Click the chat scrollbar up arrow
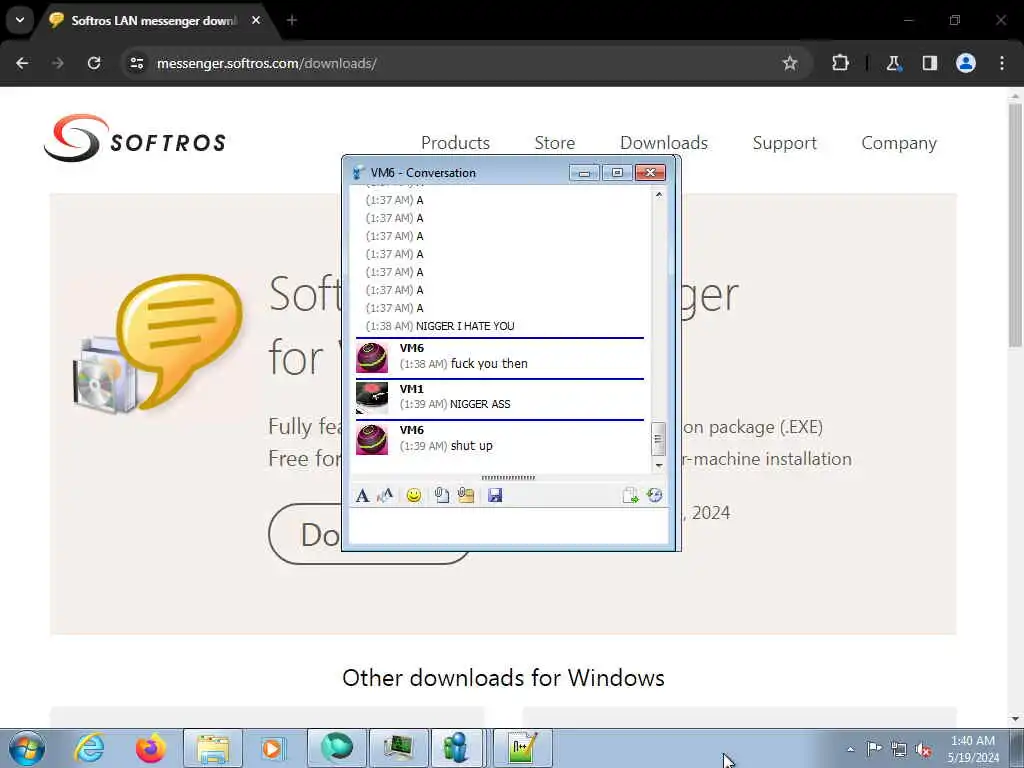 click(658, 195)
